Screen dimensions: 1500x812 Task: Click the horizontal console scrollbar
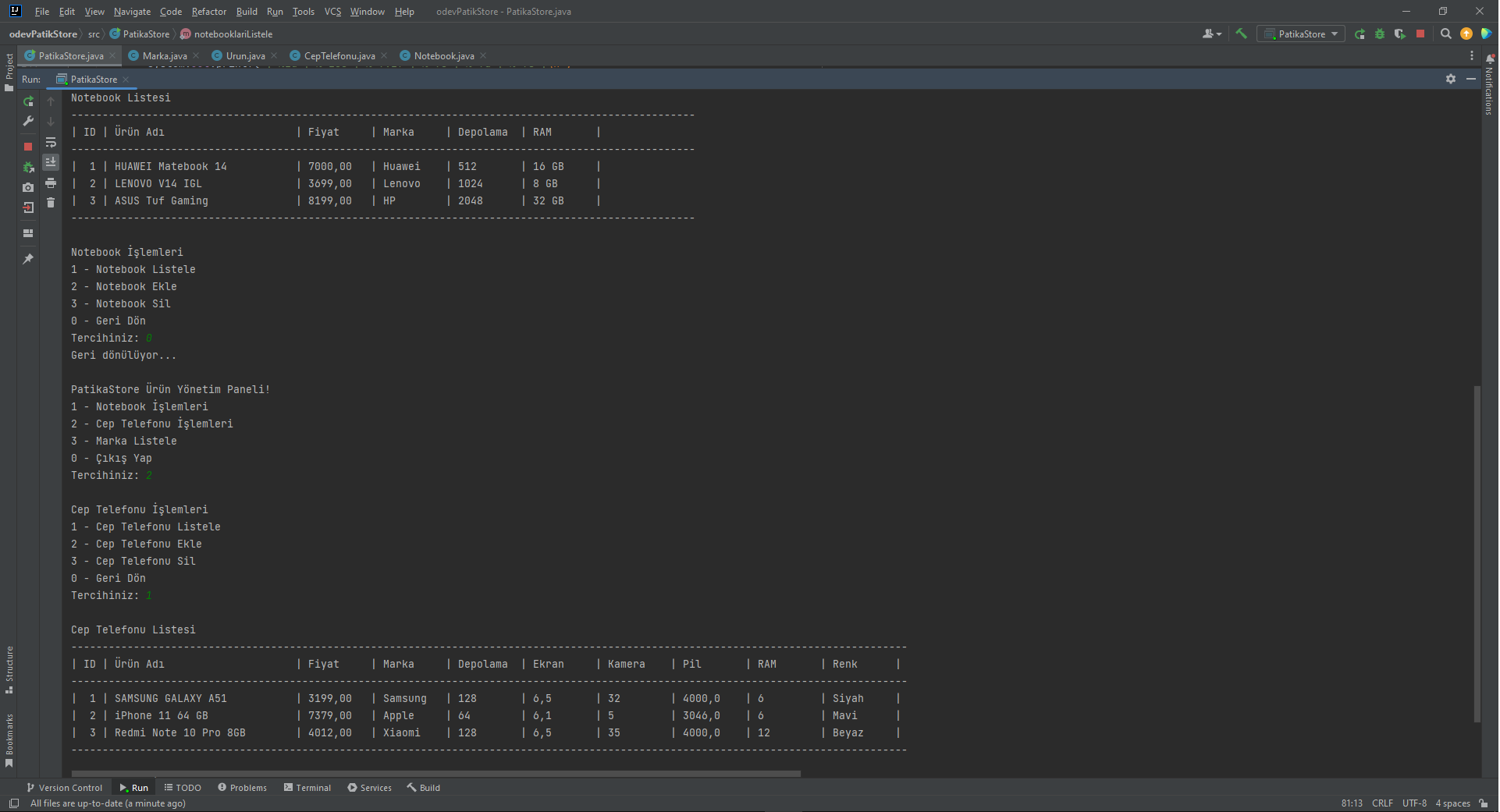[x=435, y=774]
